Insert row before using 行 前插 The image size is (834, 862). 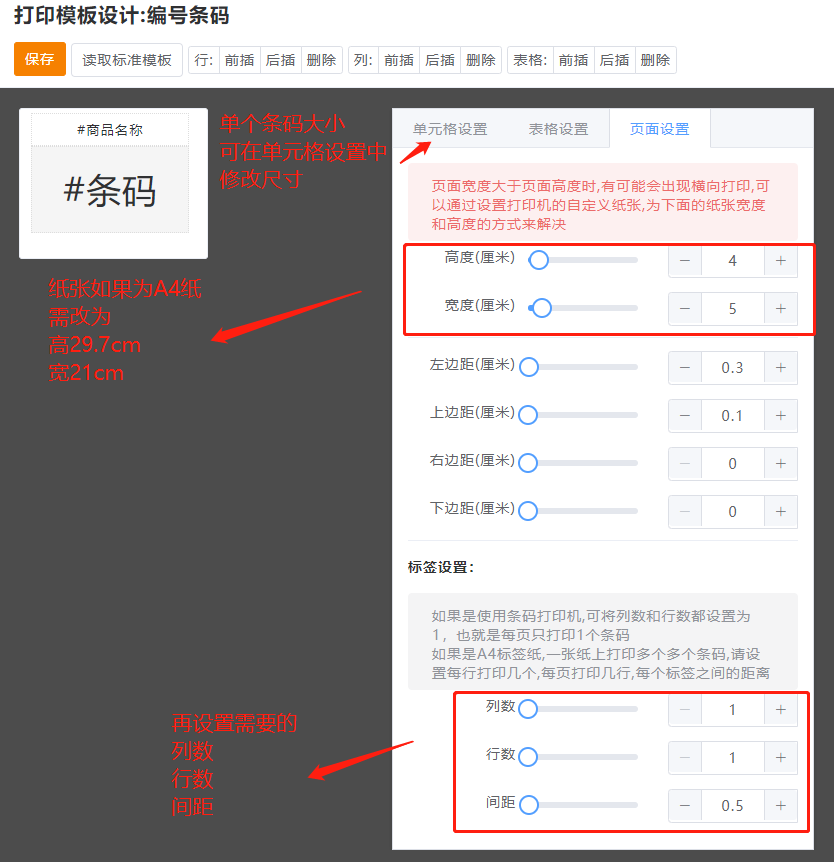[x=239, y=60]
